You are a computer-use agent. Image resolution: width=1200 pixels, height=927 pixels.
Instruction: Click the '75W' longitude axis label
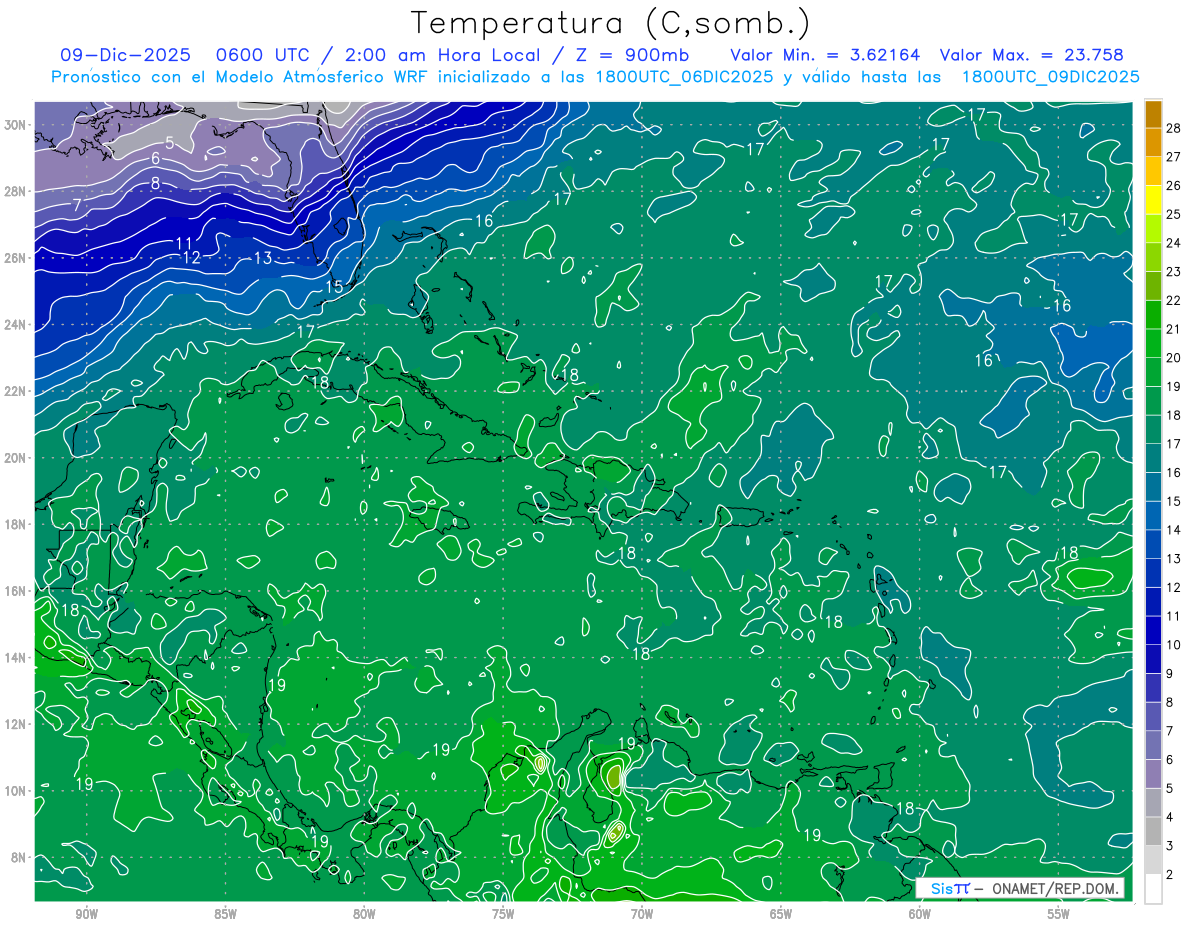pyautogui.click(x=503, y=914)
